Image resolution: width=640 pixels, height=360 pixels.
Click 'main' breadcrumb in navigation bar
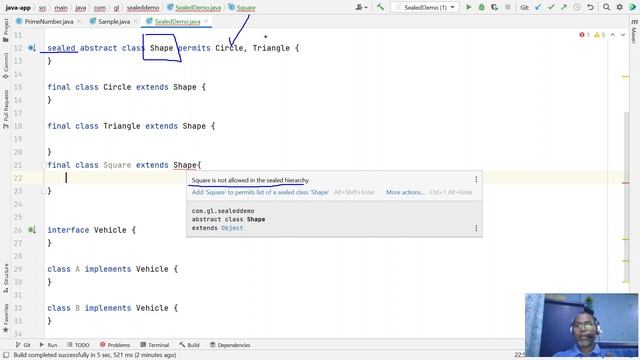tap(61, 7)
